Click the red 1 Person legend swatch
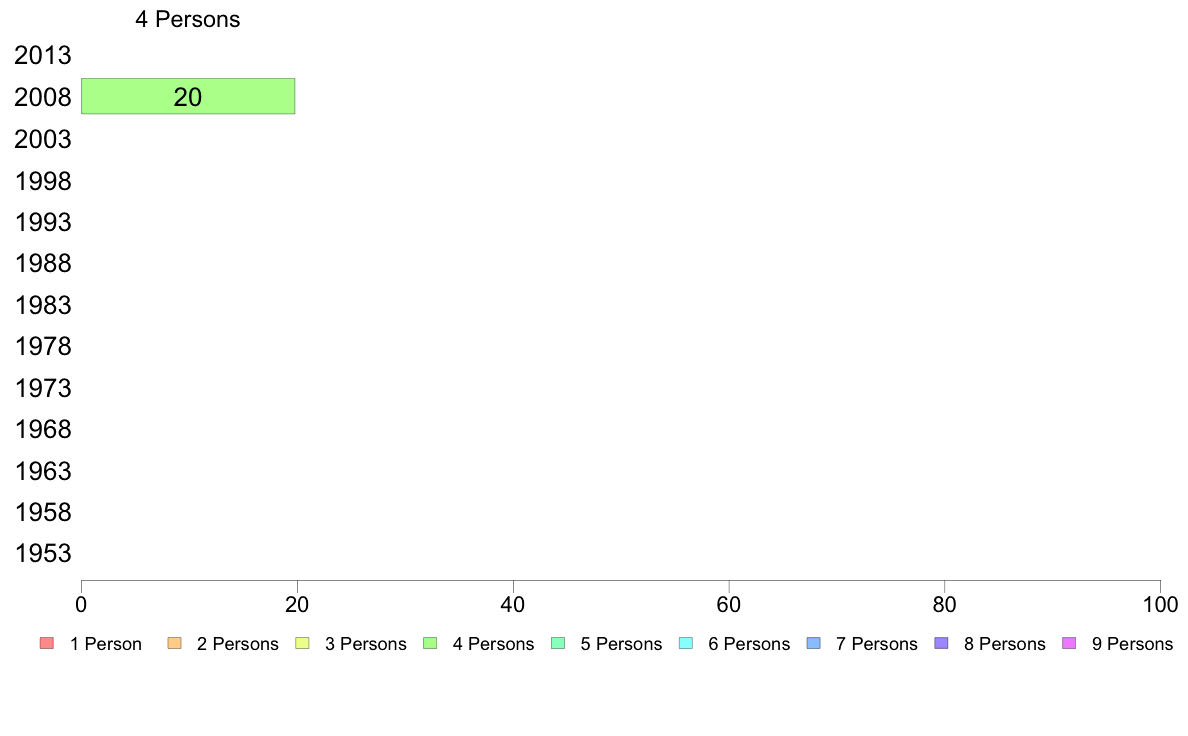 [x=45, y=643]
